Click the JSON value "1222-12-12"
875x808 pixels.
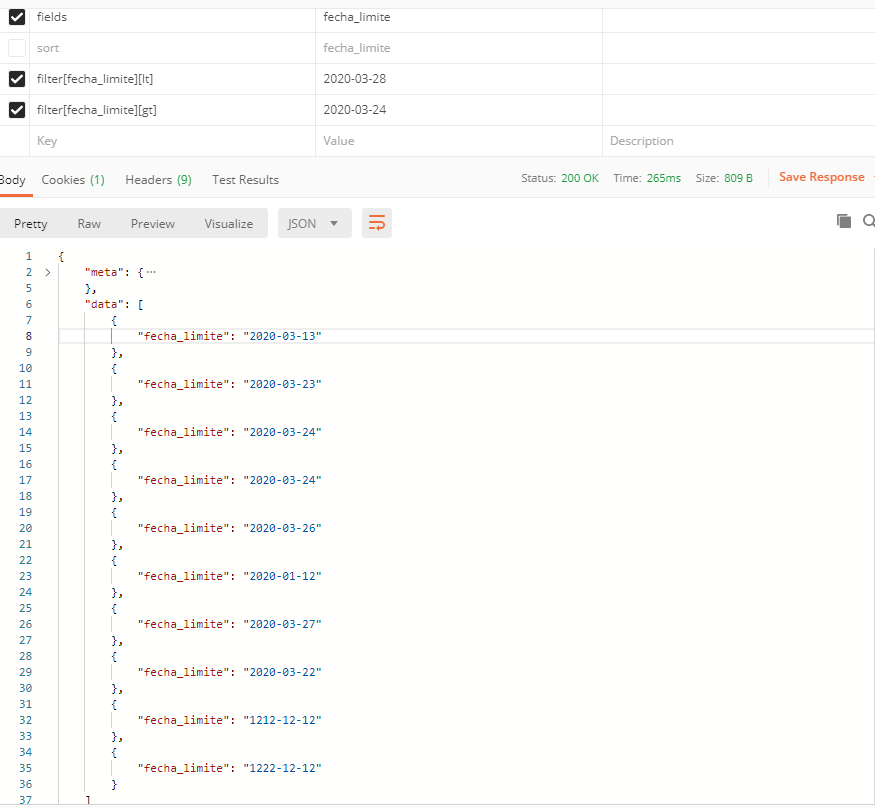click(x=282, y=768)
